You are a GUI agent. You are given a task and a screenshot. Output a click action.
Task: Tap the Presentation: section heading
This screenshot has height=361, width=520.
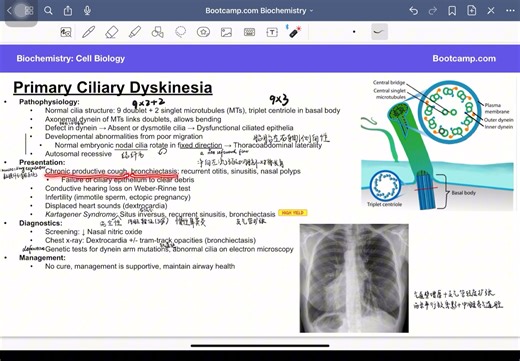42,162
